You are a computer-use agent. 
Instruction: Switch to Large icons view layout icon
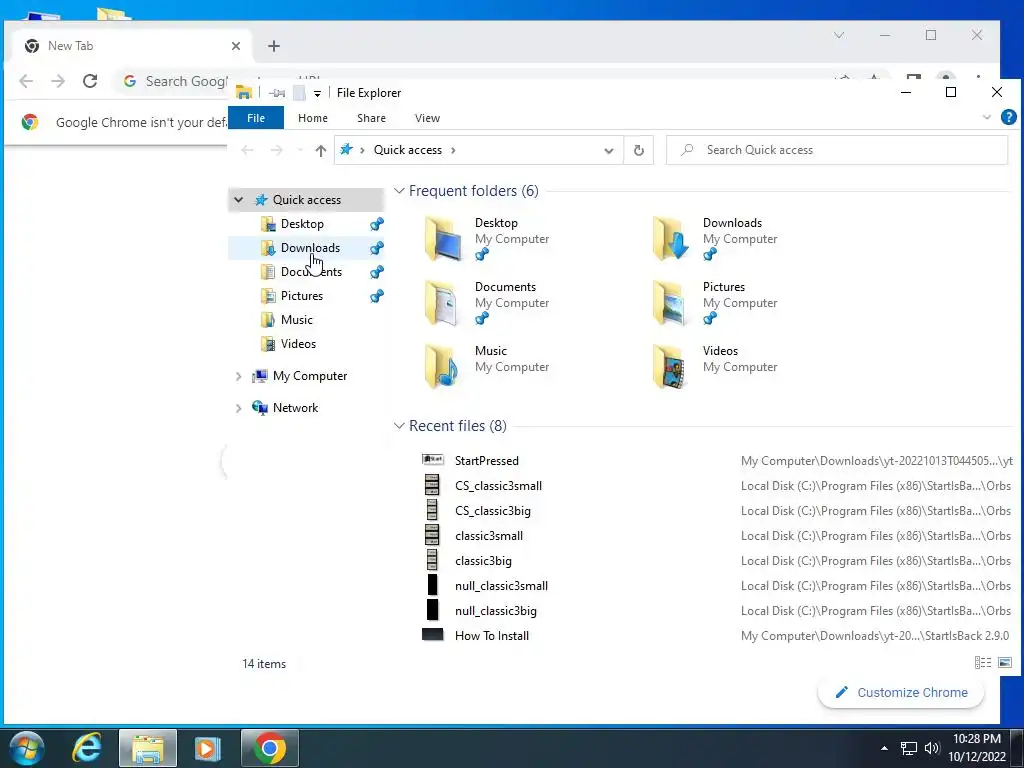point(1005,663)
